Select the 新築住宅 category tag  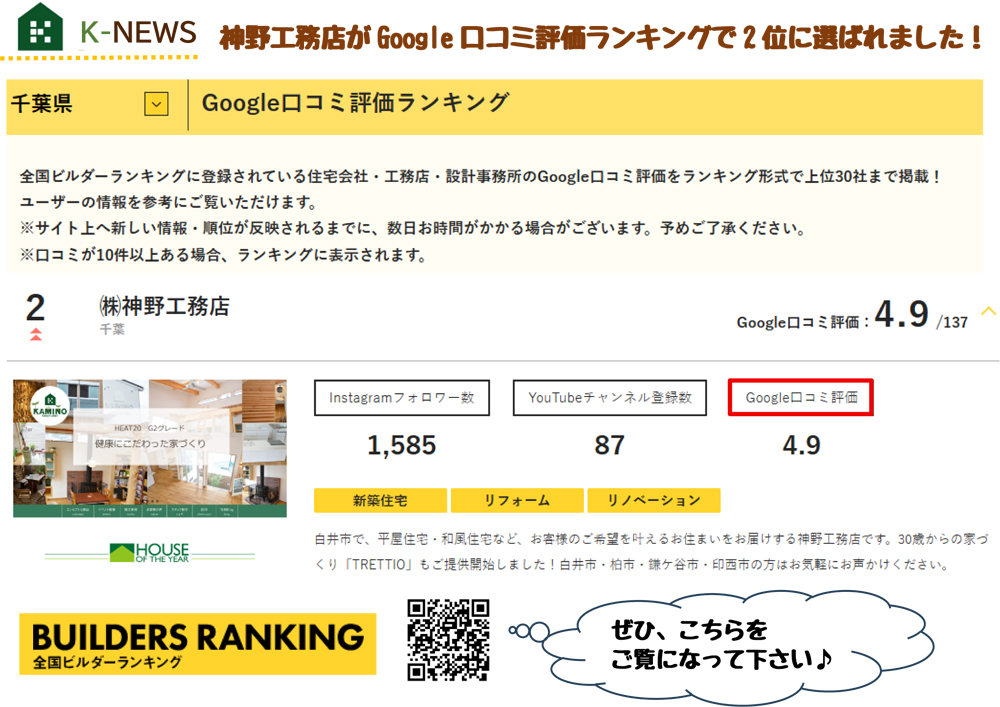coord(382,500)
